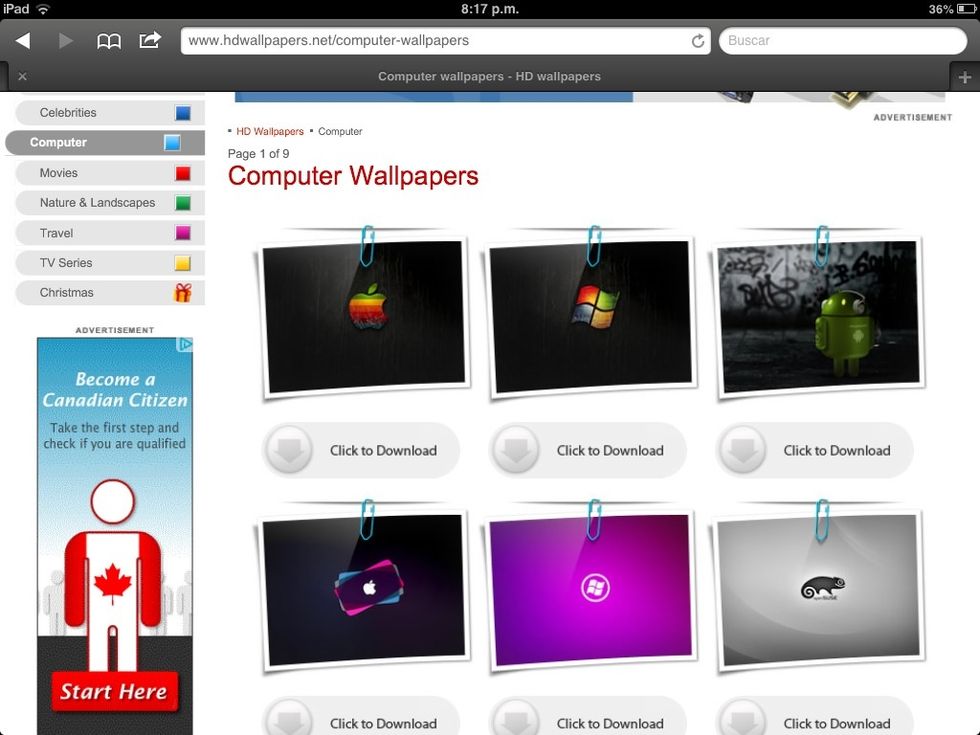The width and height of the screenshot is (980, 735).
Task: Tap the AdChoices triangle on the ad
Action: coord(185,344)
